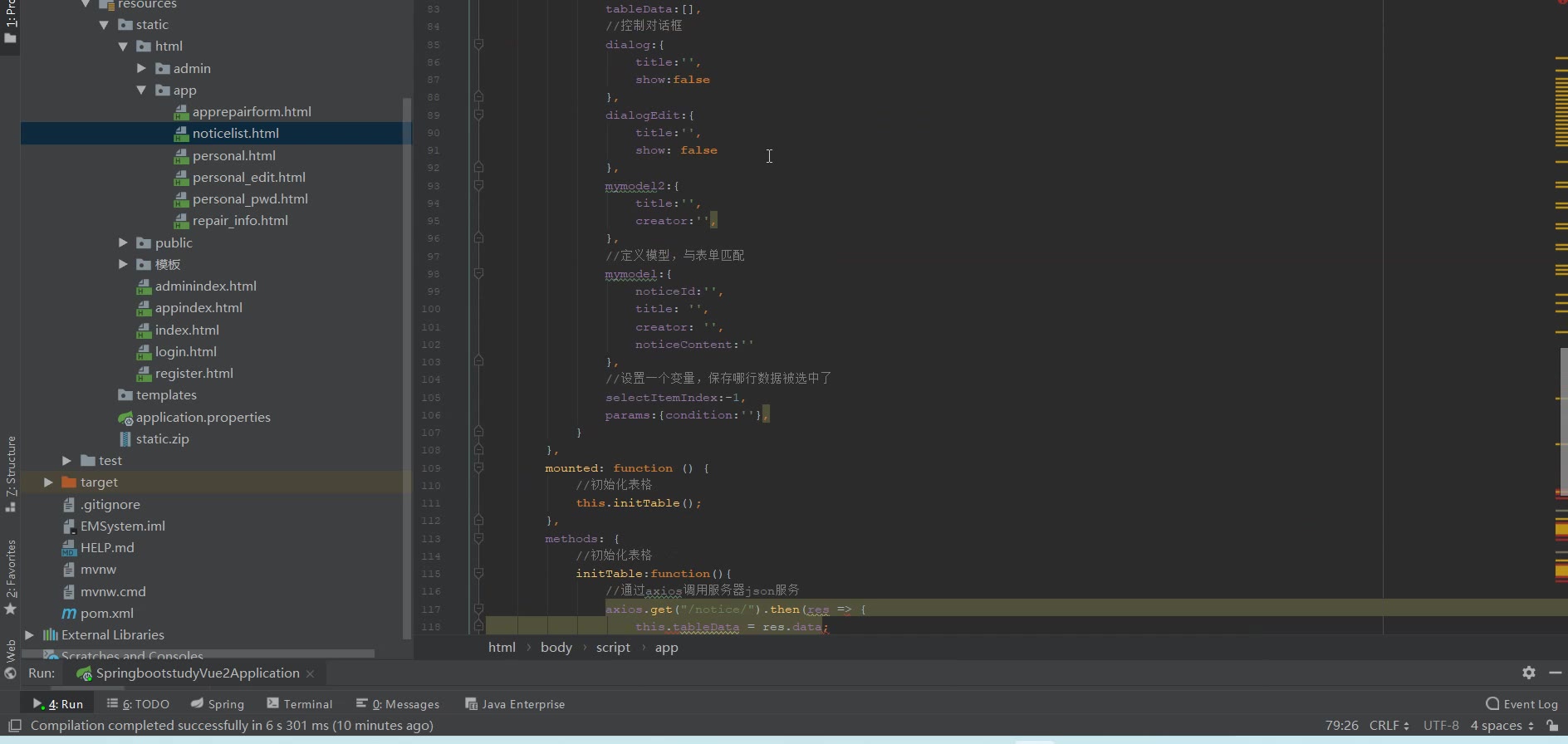This screenshot has height=744, width=1568.
Task: Expand the target folder
Action: coord(48,482)
